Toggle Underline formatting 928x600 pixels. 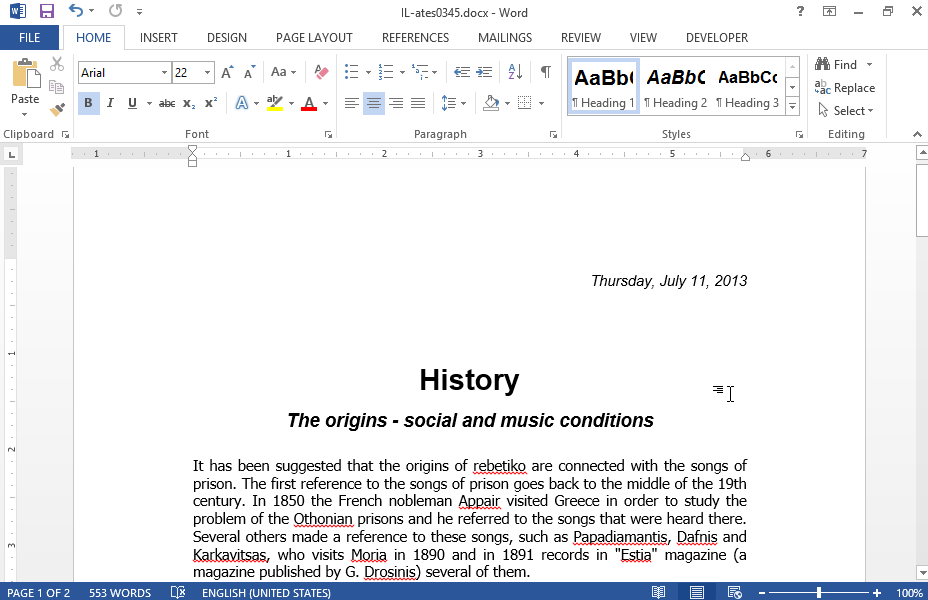132,104
